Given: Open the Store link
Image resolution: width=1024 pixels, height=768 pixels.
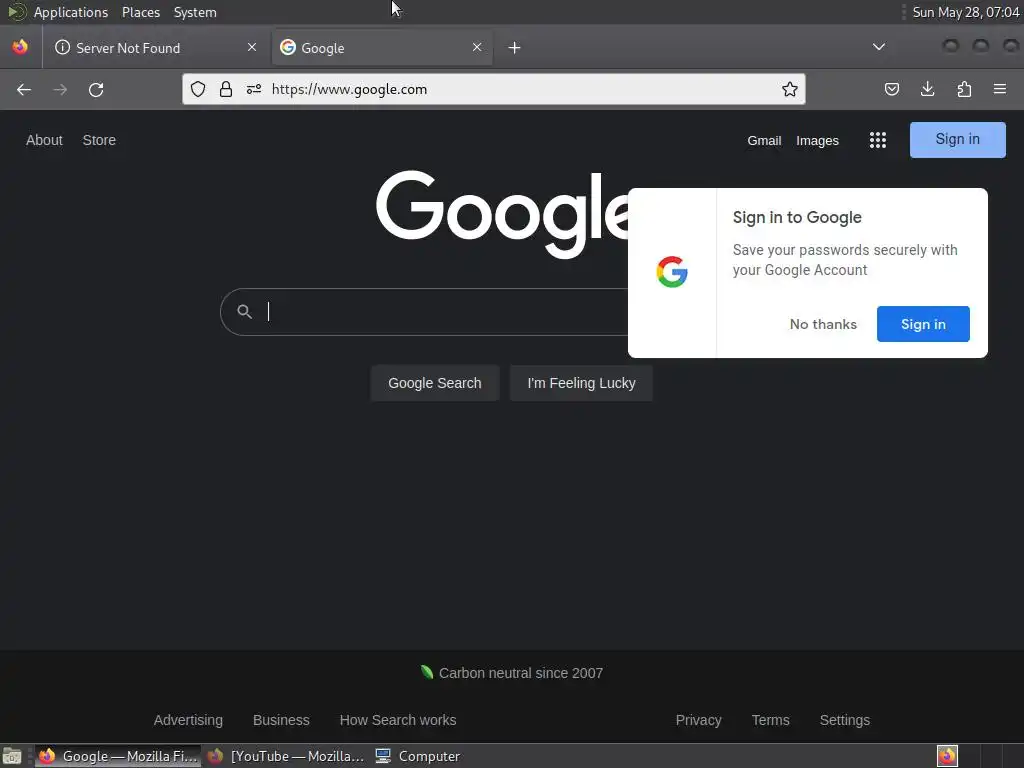Looking at the screenshot, I should coord(99,140).
